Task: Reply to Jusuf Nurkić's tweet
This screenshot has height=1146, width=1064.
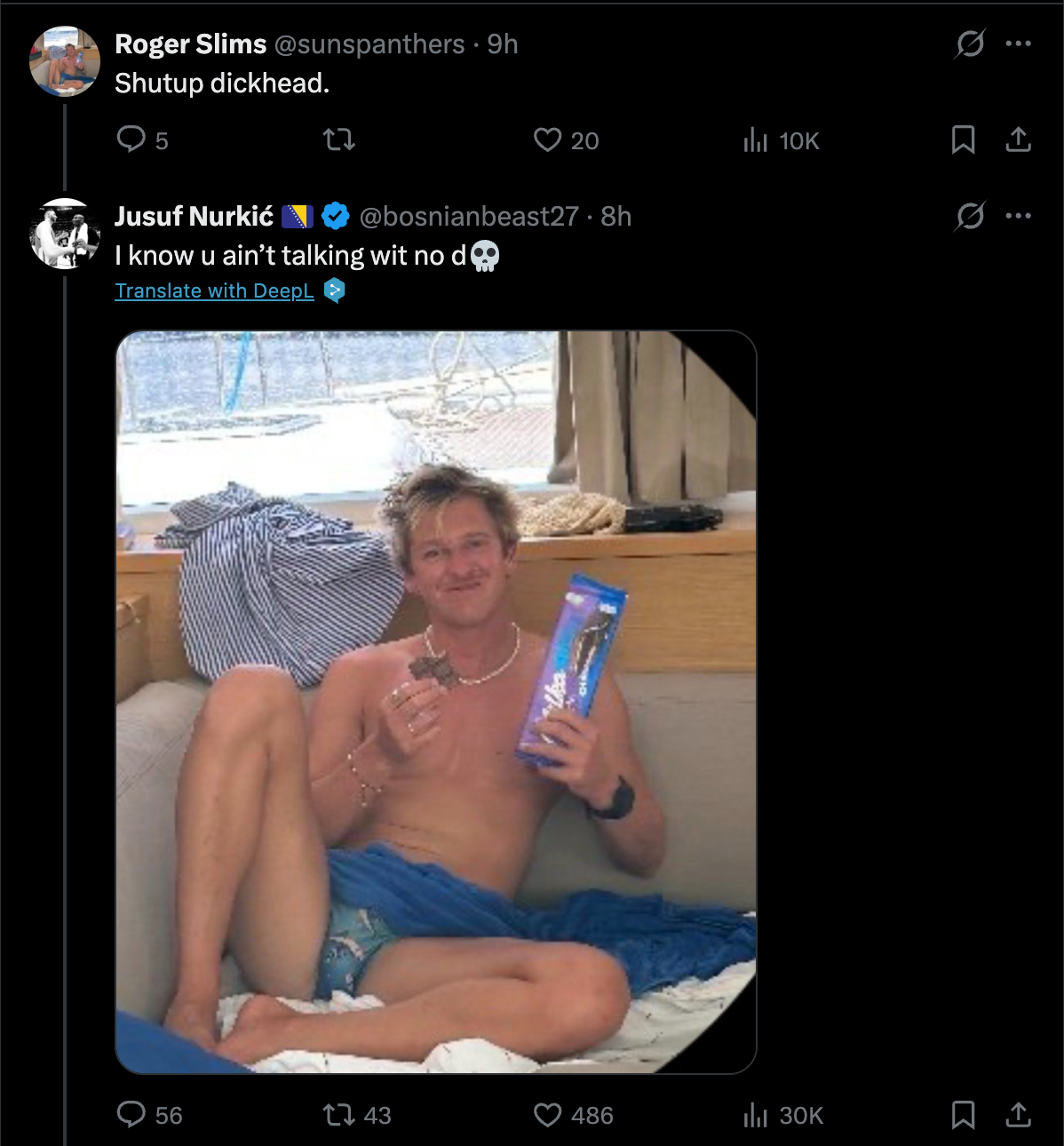Action: [131, 1114]
